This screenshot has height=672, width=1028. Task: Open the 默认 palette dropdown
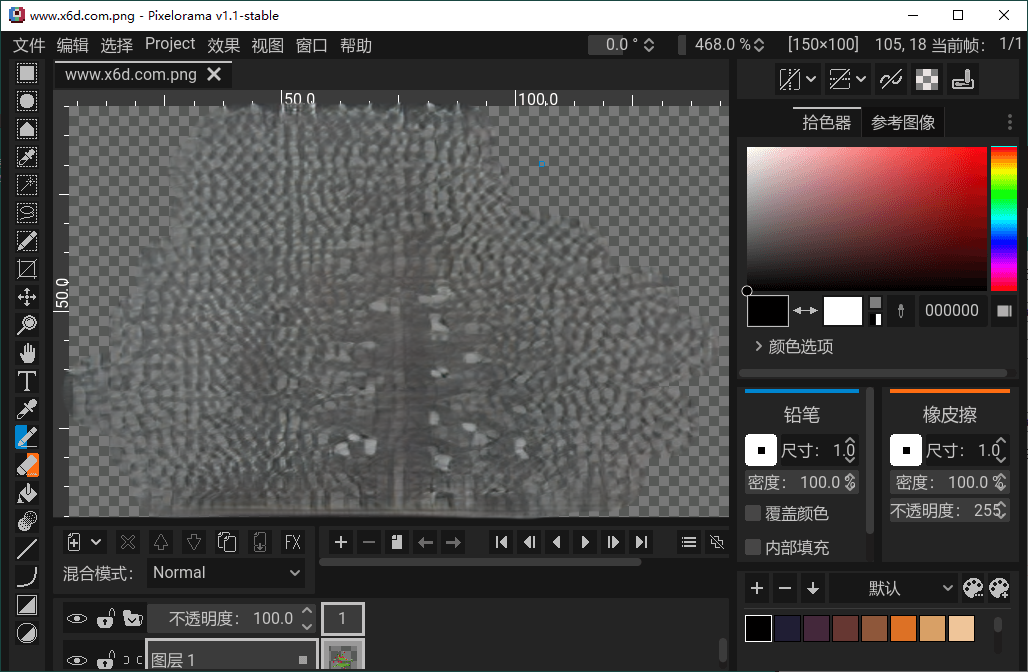click(892, 588)
